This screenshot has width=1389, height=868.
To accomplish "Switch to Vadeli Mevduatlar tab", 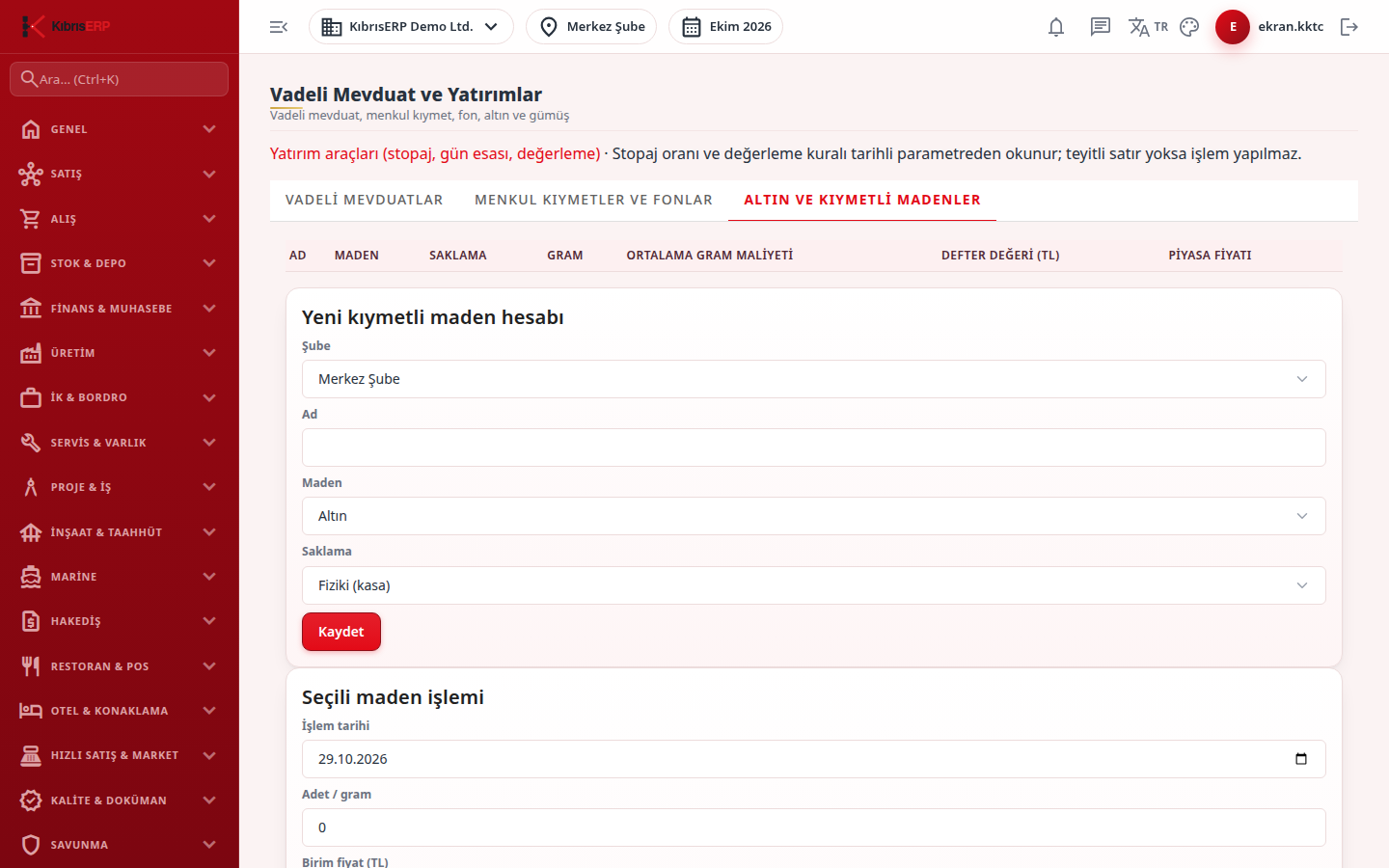I will [365, 200].
